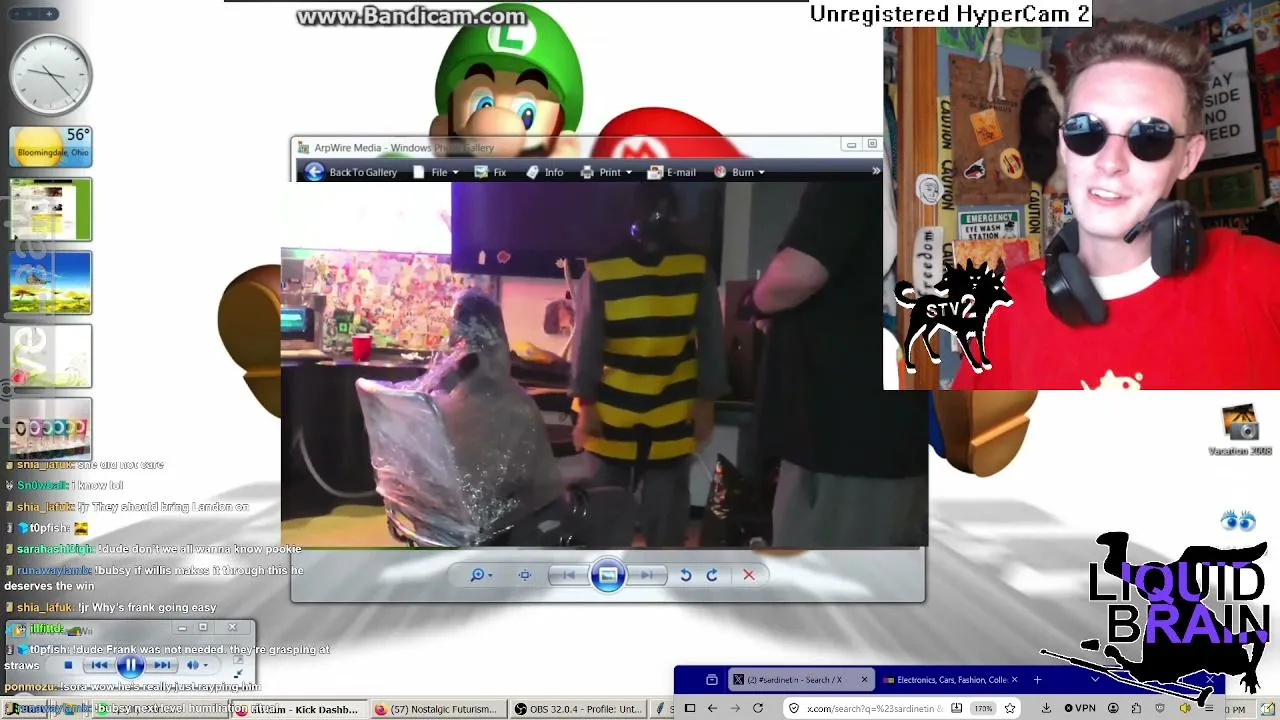Open the Kick Dashboard taskbar window
The height and width of the screenshot is (720, 1280).
[298, 709]
